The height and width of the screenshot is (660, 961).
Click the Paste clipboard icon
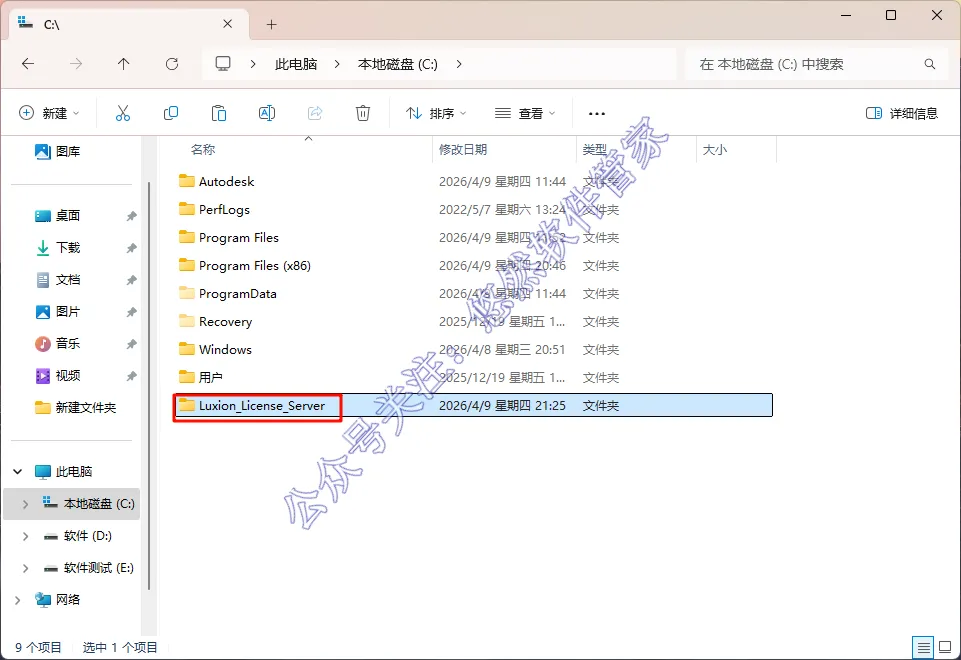point(219,113)
